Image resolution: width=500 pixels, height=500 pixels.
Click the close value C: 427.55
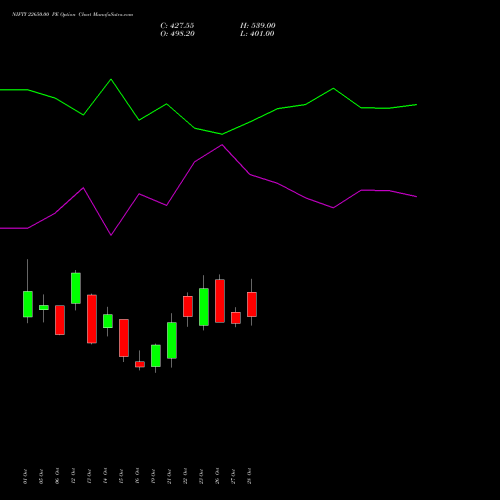(177, 26)
